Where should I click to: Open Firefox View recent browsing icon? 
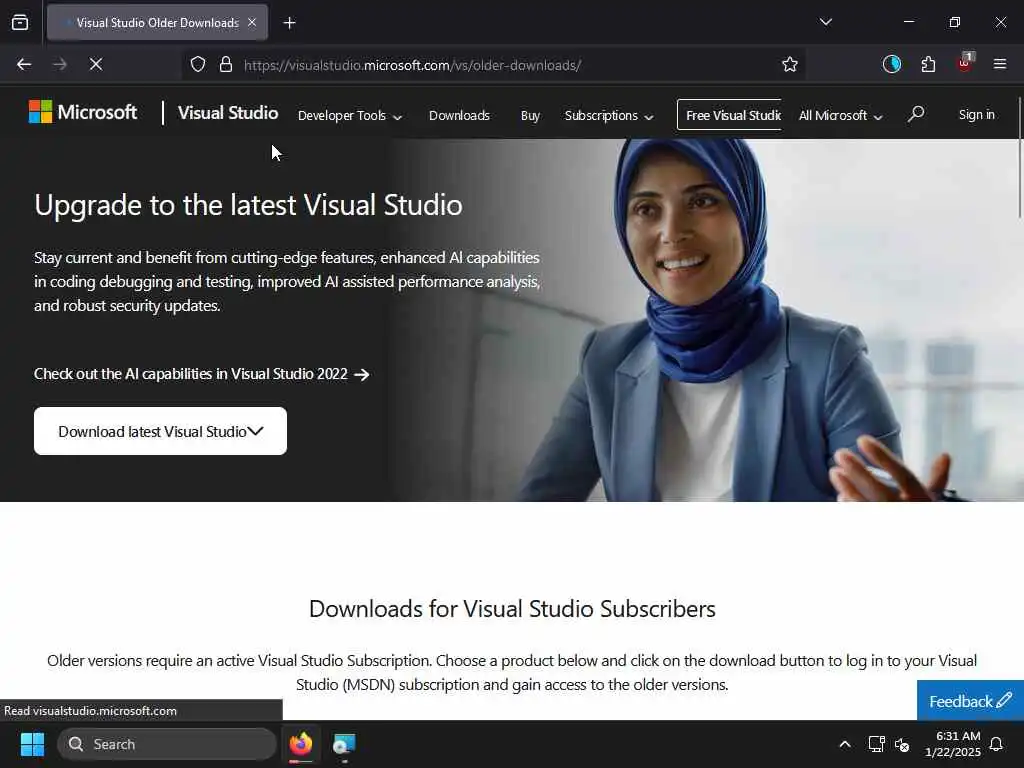click(20, 22)
